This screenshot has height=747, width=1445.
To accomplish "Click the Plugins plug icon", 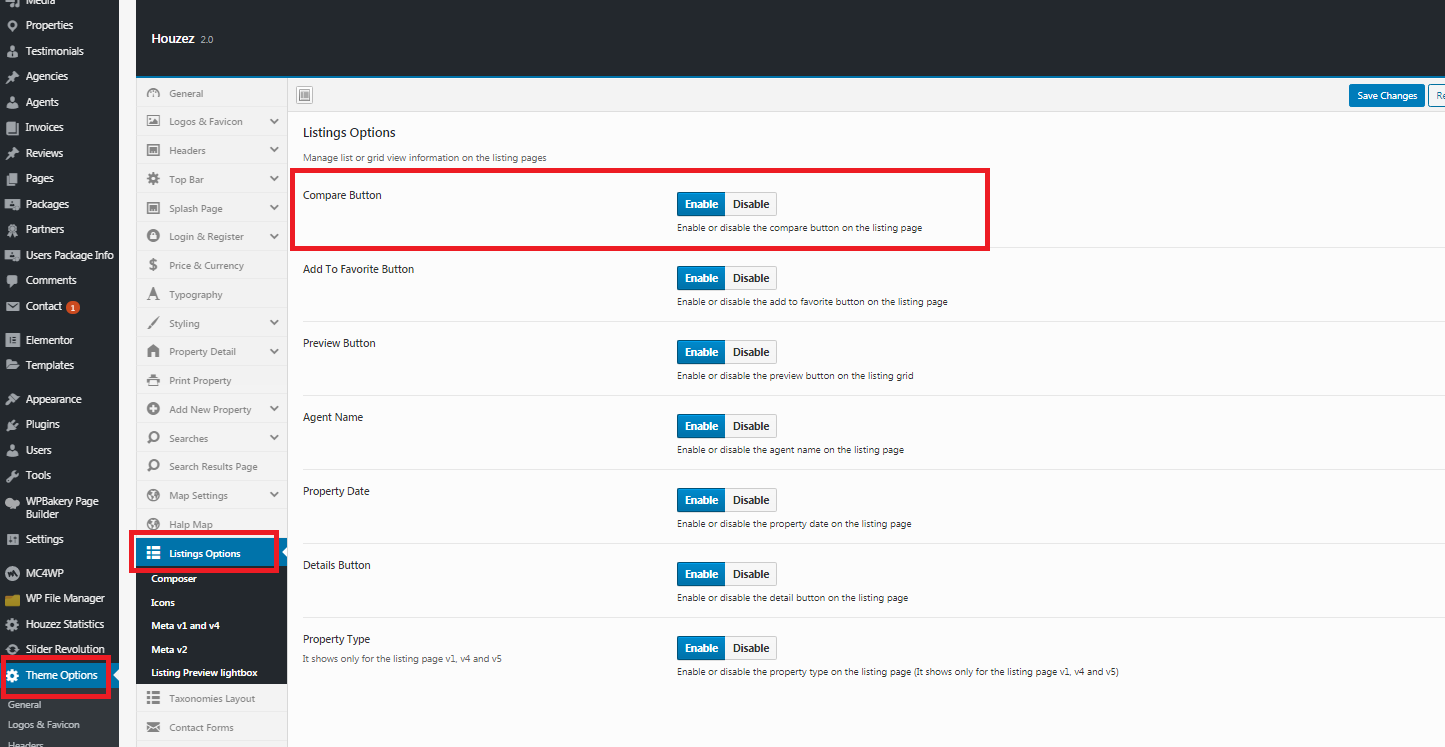I will tap(12, 425).
